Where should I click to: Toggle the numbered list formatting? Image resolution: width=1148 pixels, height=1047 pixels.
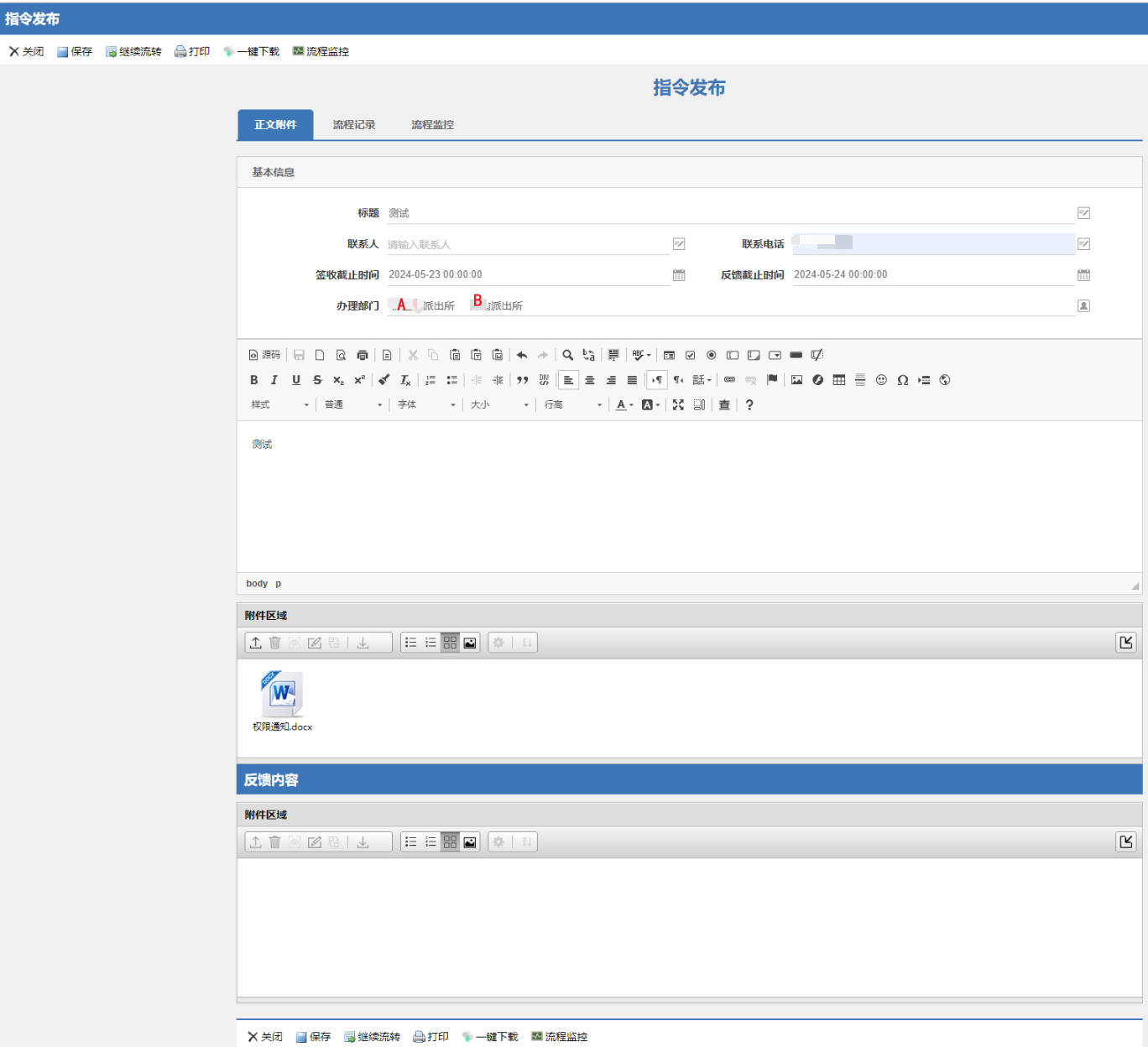430,380
